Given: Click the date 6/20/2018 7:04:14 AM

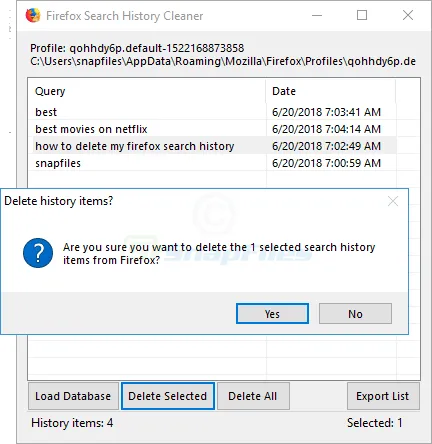Looking at the screenshot, I should click(326, 129).
